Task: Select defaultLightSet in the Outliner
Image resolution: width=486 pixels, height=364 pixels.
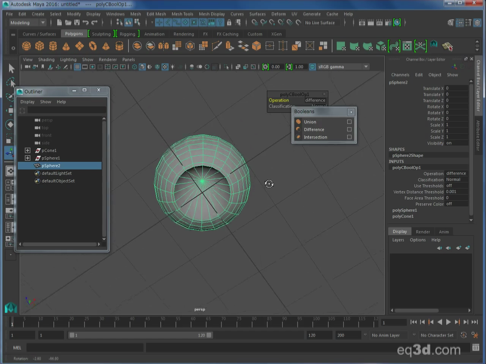Action: (x=57, y=173)
